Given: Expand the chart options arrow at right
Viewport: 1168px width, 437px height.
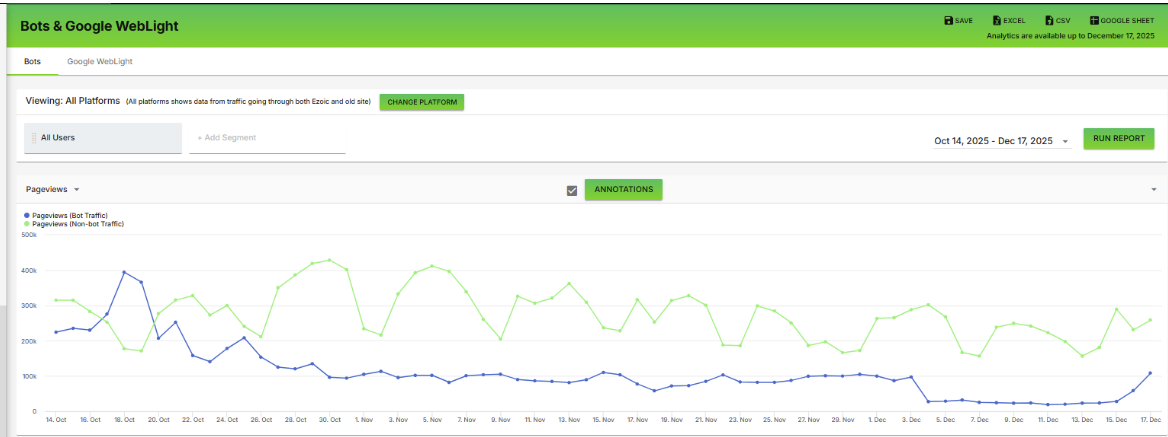Looking at the screenshot, I should (x=1154, y=190).
